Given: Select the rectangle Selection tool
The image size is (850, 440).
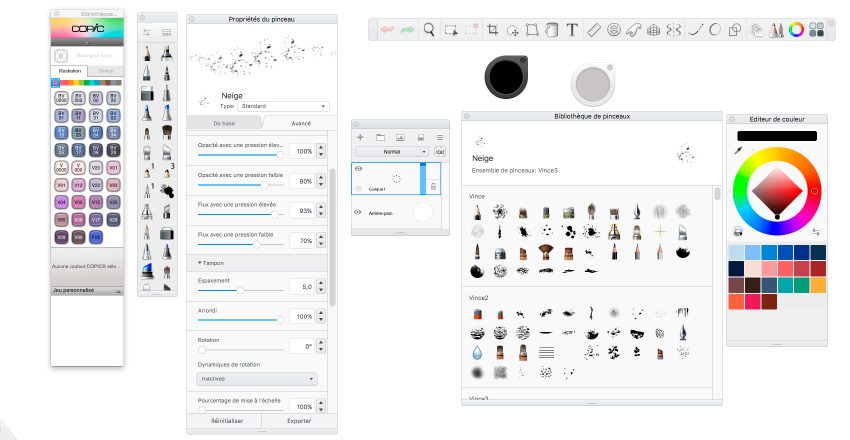Looking at the screenshot, I should pyautogui.click(x=451, y=30).
